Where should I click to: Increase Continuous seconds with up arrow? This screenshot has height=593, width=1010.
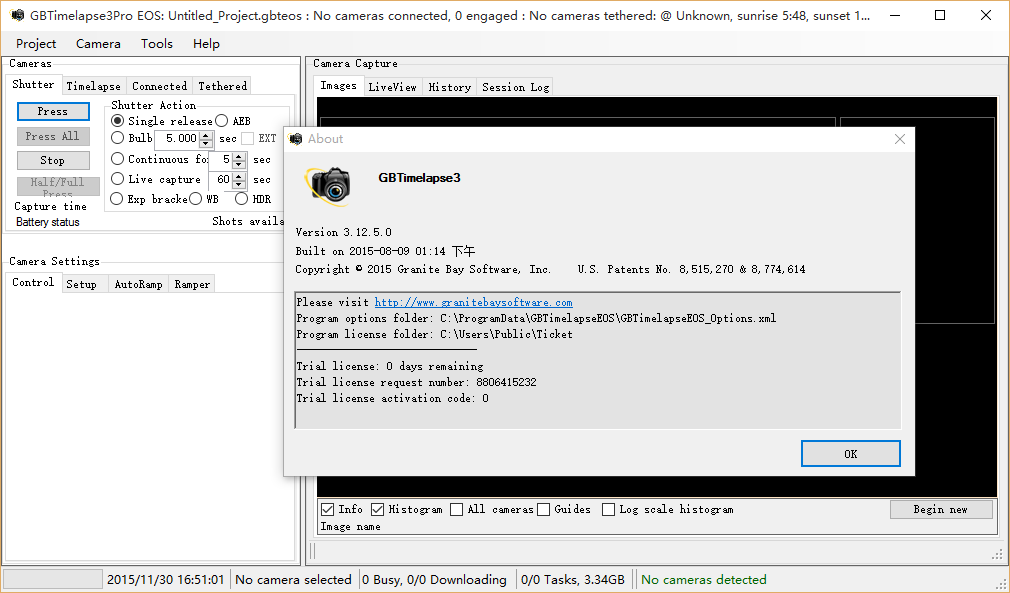point(239,155)
